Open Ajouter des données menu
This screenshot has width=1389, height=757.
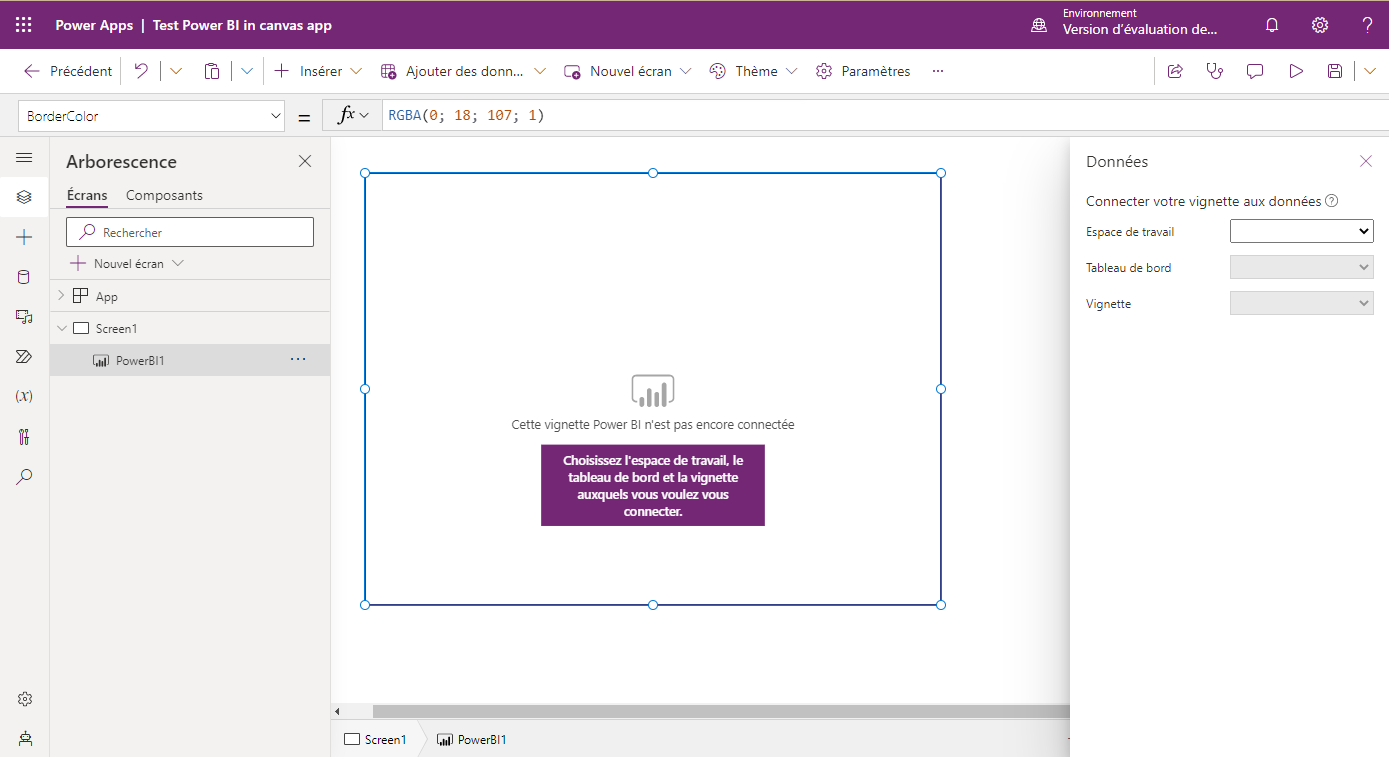(464, 71)
